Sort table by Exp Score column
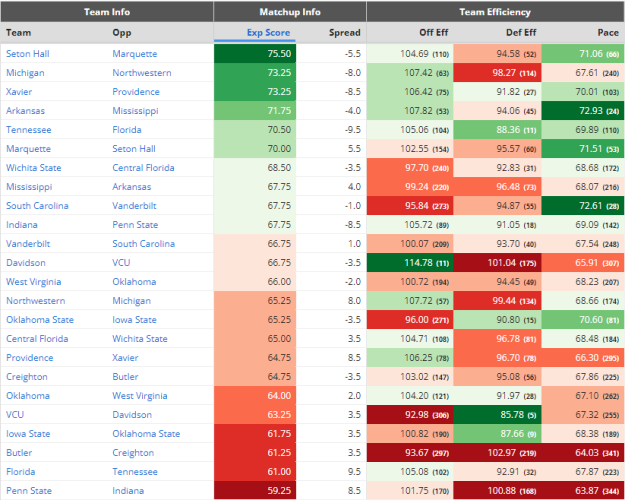The height and width of the screenshot is (500, 625). pos(268,33)
